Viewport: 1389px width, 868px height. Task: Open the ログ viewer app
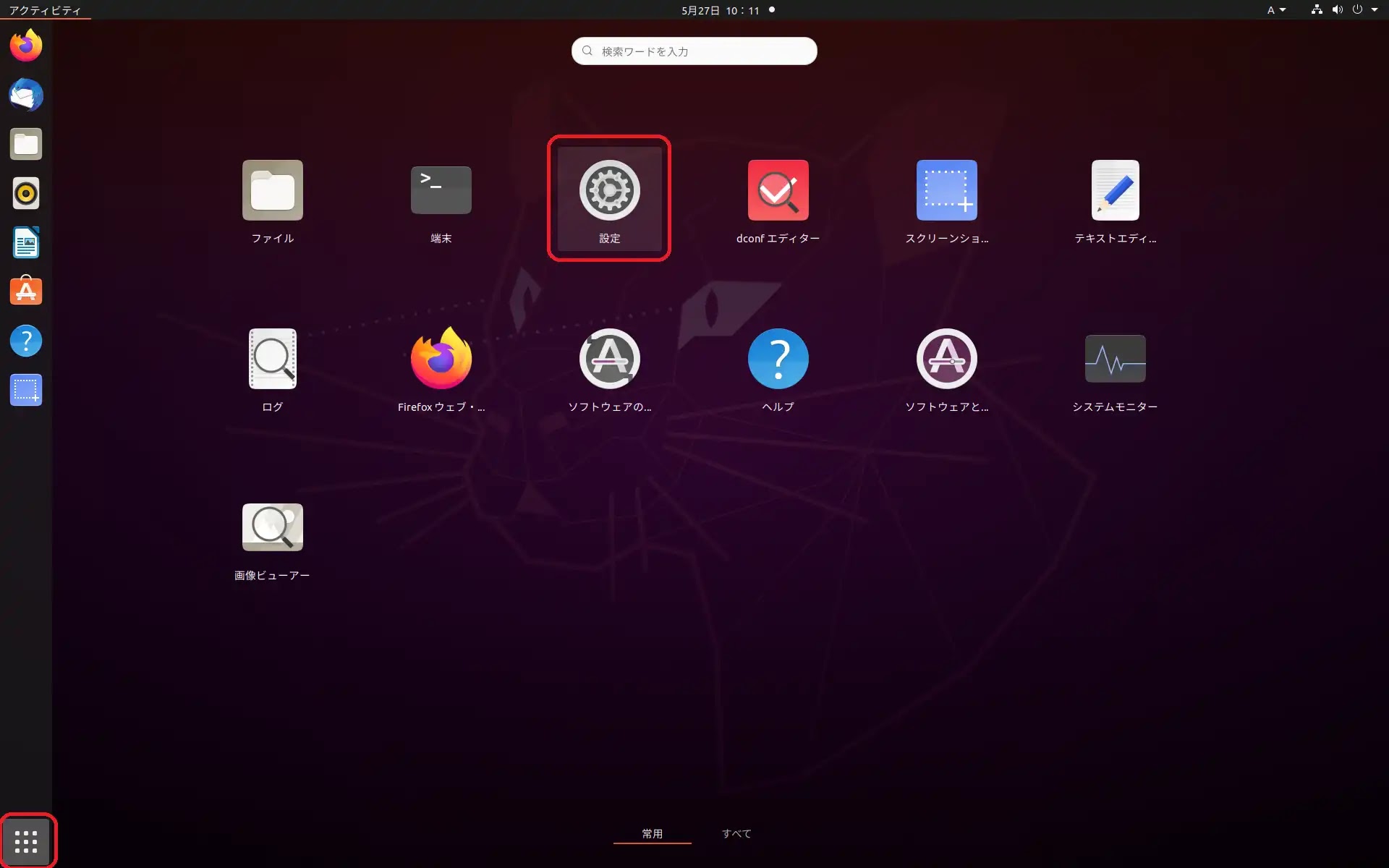coord(272,359)
